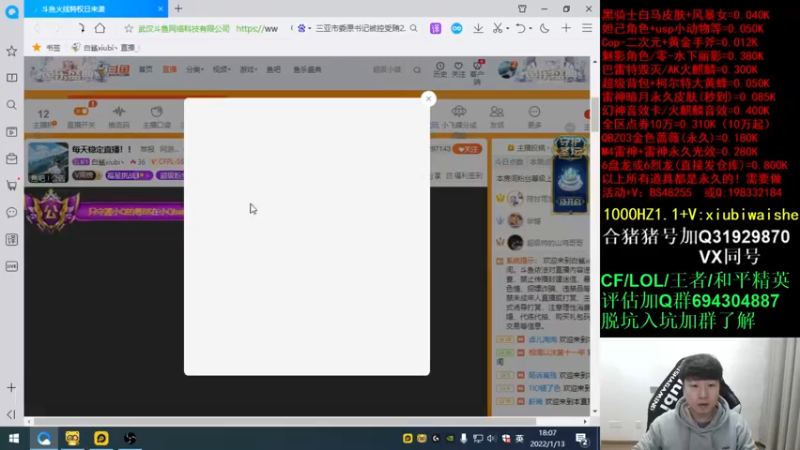
Task: Click the search box with trending headline
Action: coord(360,29)
